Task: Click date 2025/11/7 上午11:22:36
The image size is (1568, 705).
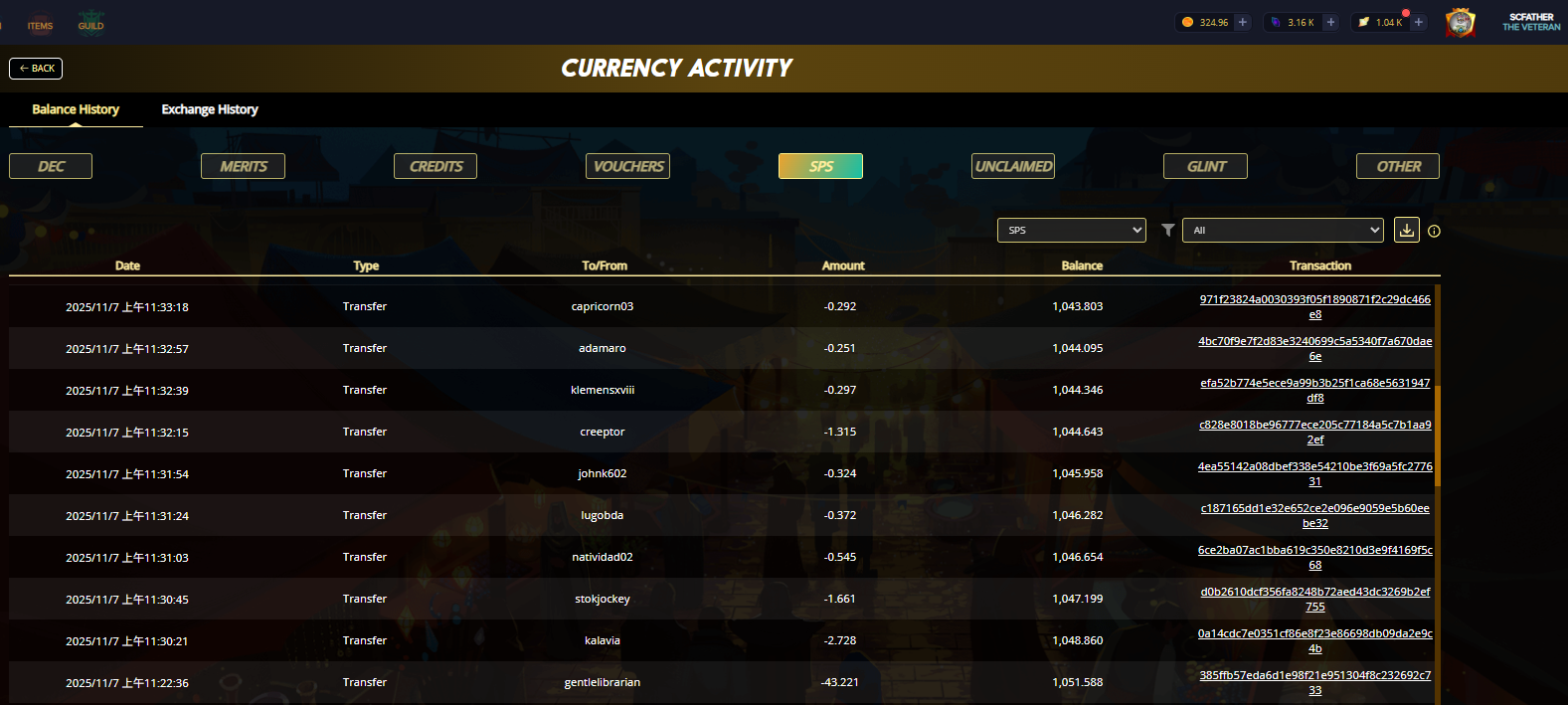Action: 127,683
